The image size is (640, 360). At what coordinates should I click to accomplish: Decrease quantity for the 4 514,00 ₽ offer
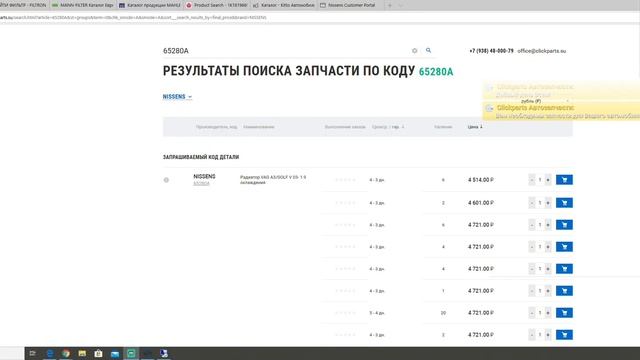pos(532,180)
